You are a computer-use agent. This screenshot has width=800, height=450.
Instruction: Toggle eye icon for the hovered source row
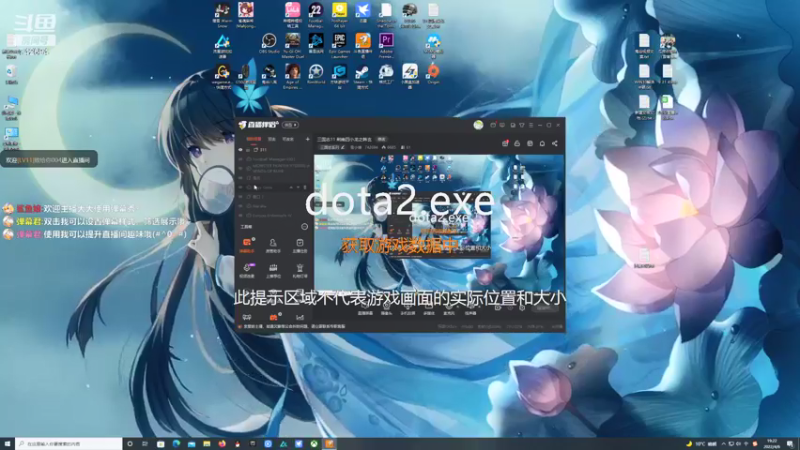[241, 188]
